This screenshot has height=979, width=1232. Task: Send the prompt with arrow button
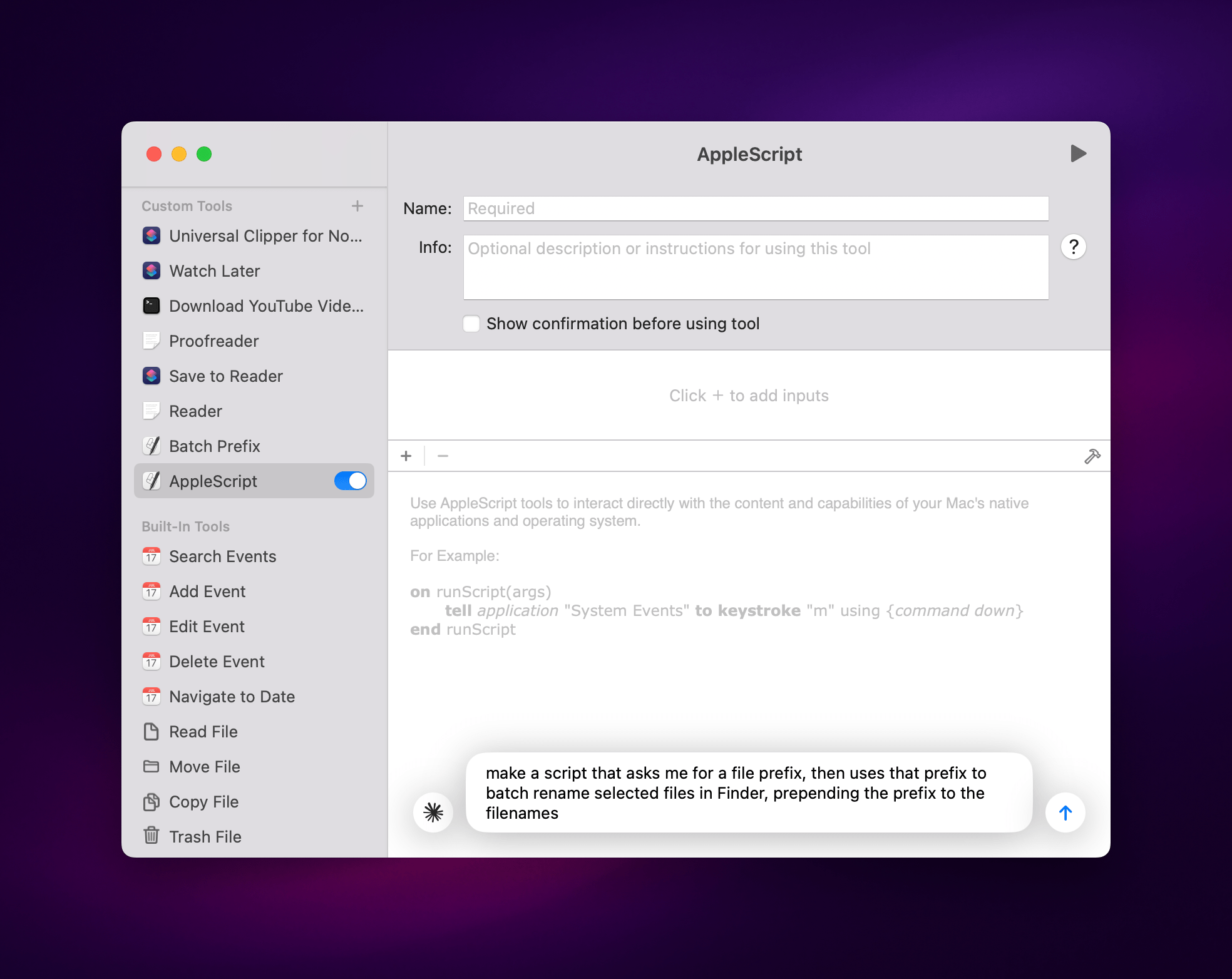[1065, 812]
